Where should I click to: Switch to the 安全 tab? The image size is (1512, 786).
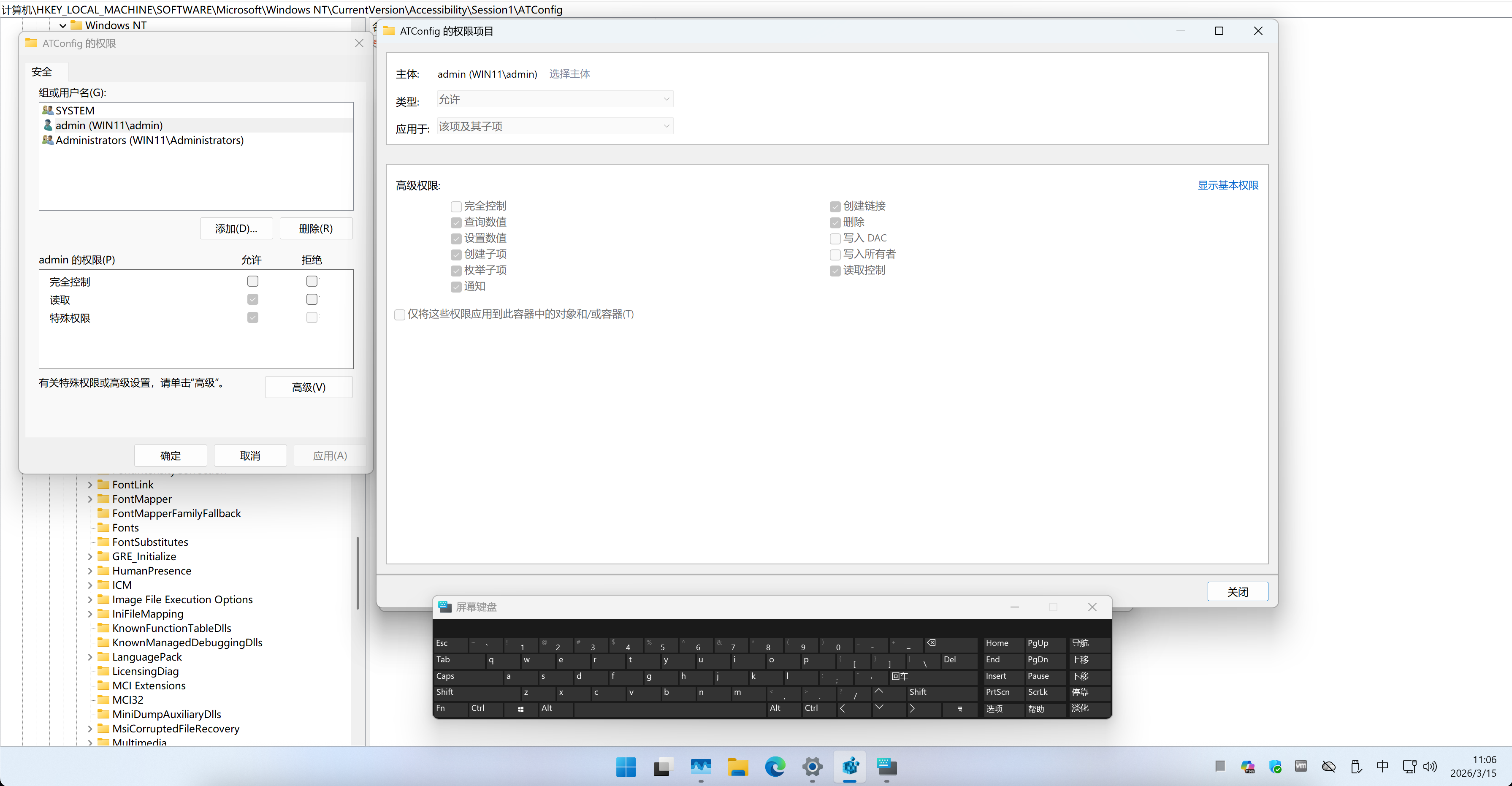(42, 72)
